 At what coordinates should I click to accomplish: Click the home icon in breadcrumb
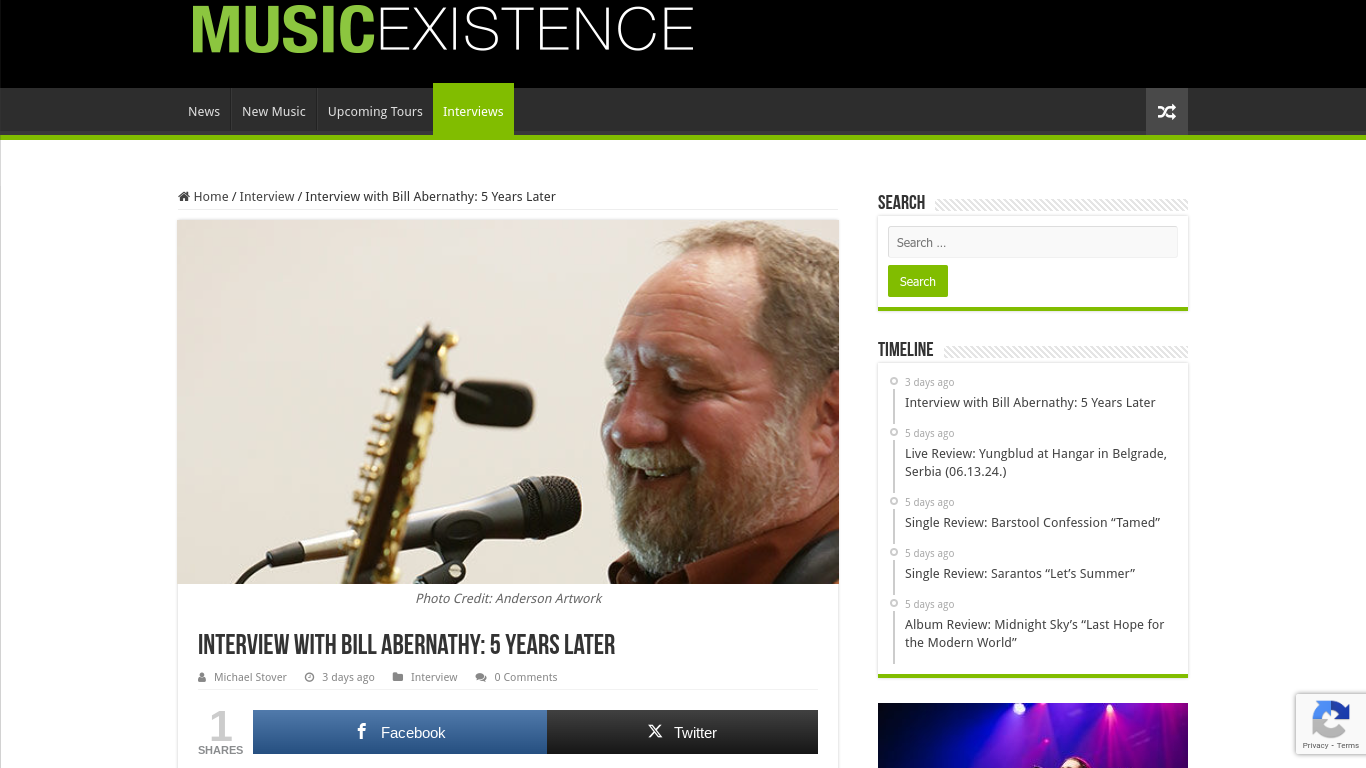(x=184, y=197)
